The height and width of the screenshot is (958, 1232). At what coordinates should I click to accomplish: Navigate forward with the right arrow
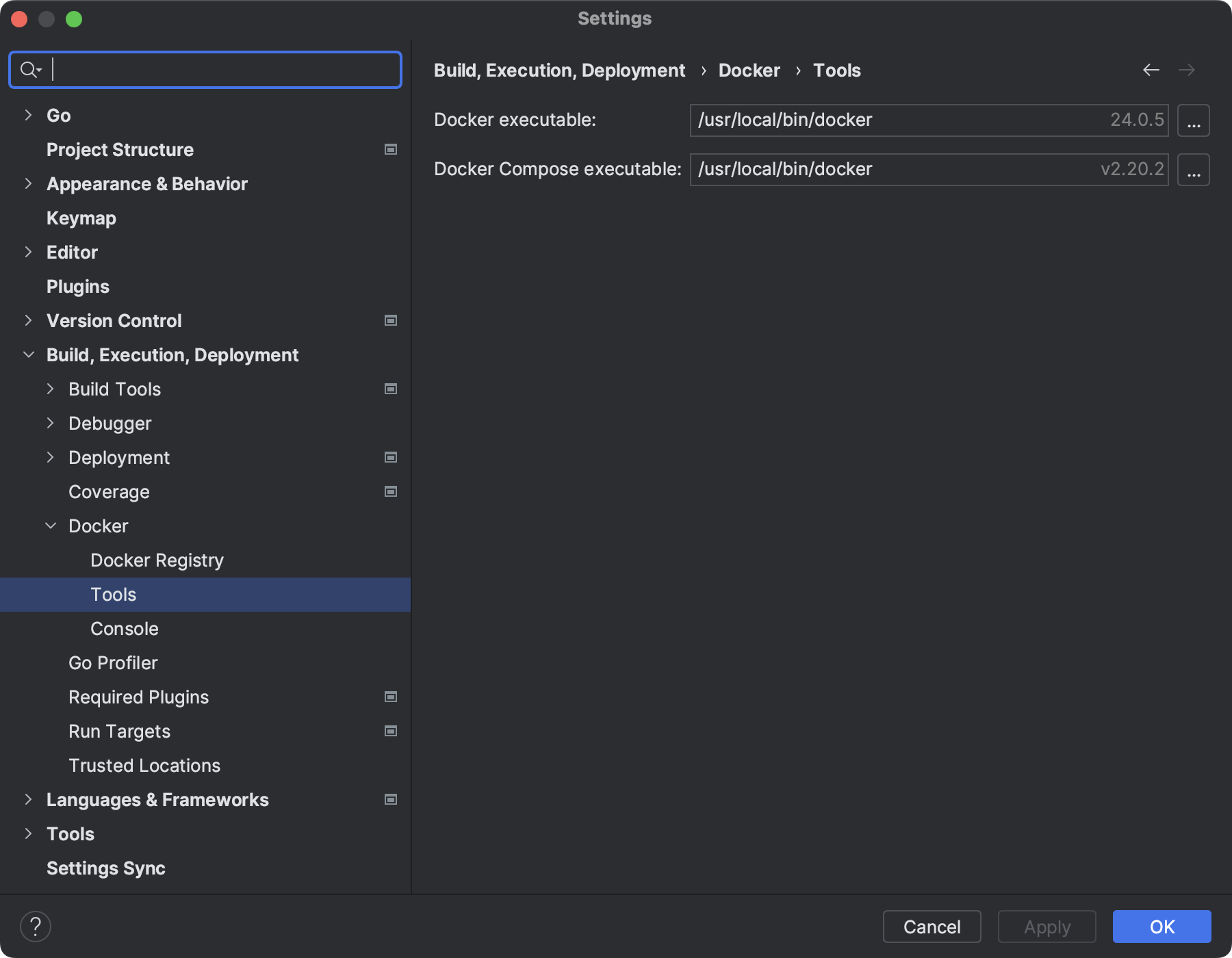(x=1187, y=70)
